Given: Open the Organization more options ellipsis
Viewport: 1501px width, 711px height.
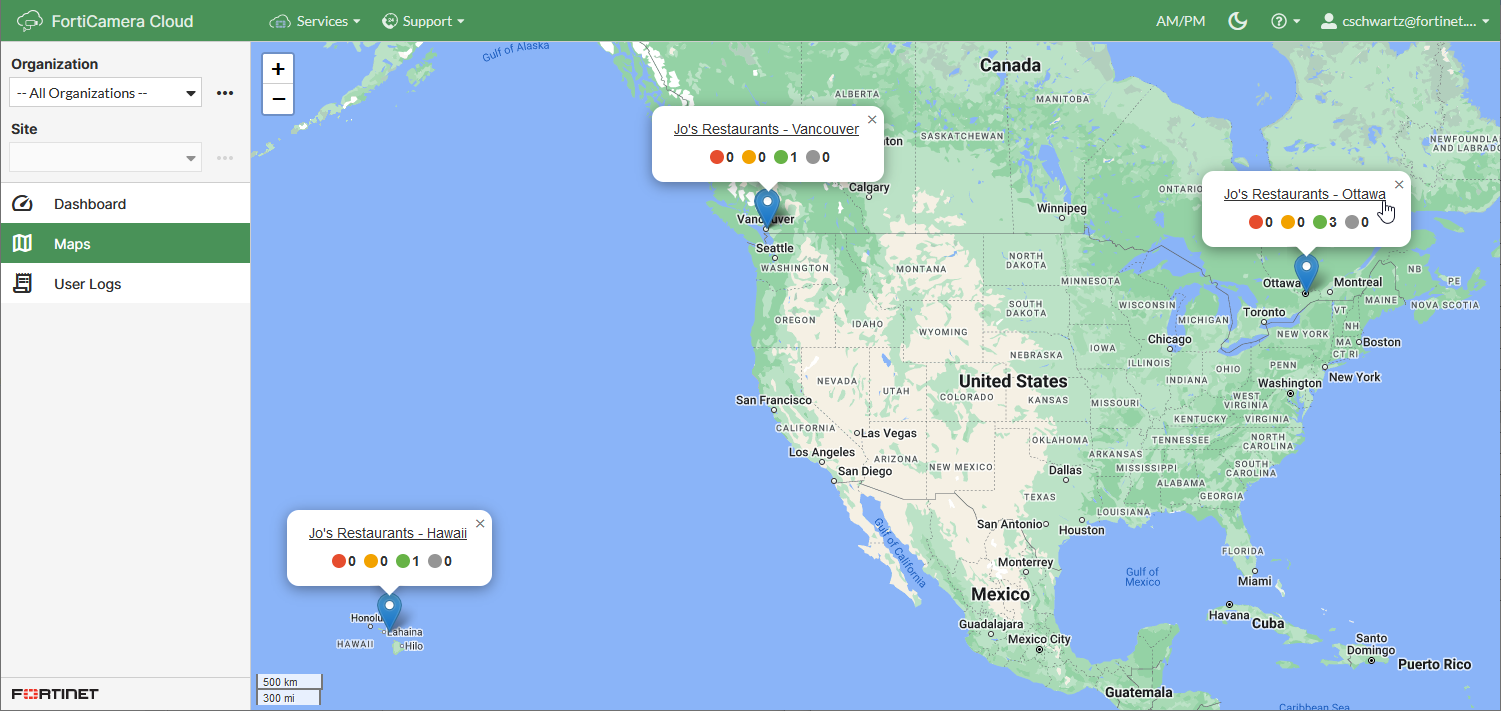Looking at the screenshot, I should click(x=225, y=93).
